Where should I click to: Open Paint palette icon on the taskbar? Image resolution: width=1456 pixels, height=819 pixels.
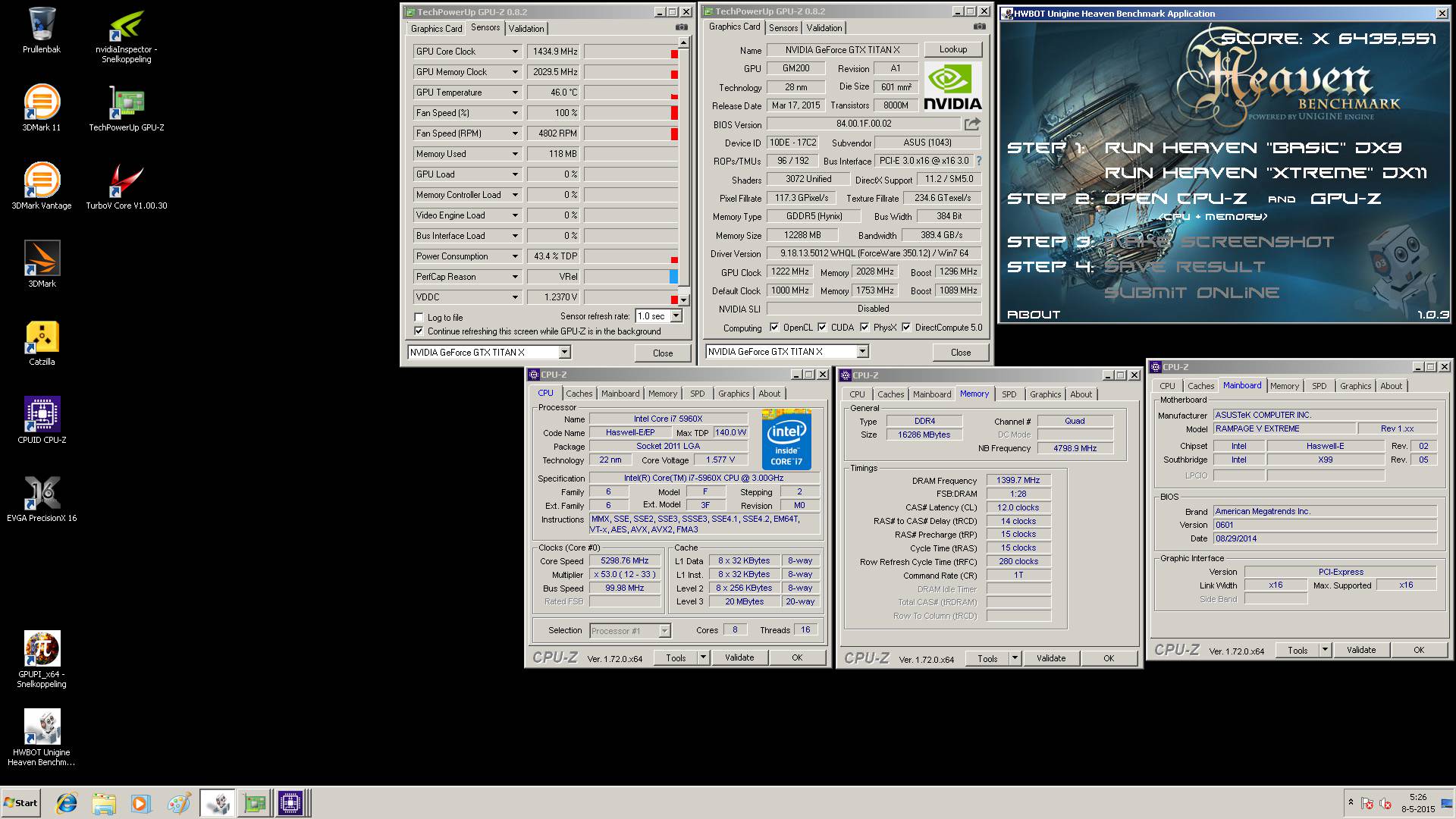179,803
